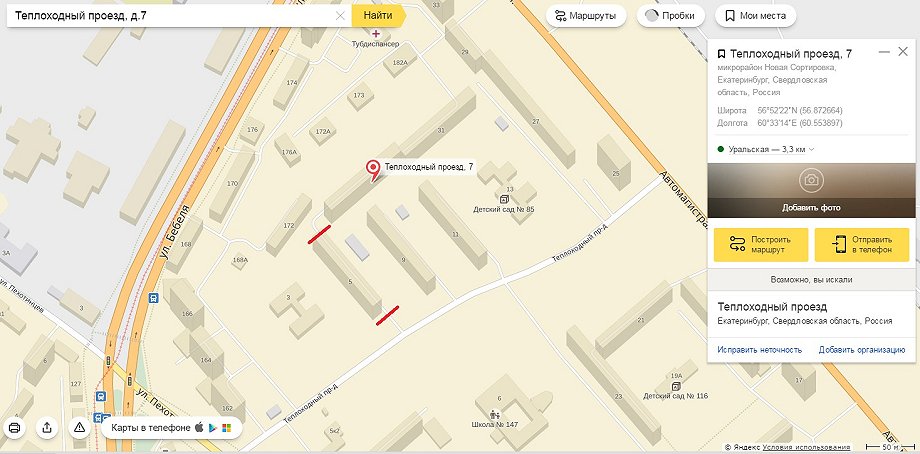
Task: Click Добавить организацию link
Action: point(862,350)
